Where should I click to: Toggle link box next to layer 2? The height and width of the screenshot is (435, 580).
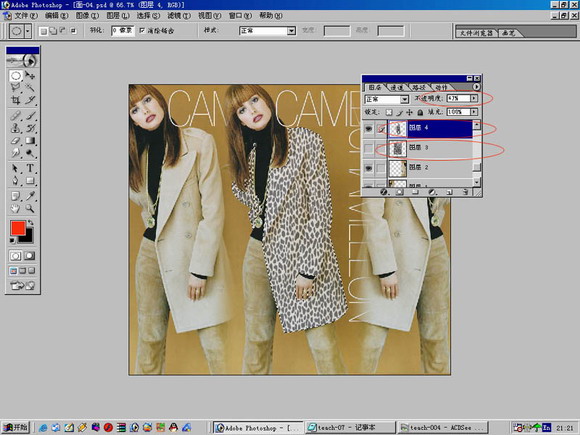click(x=381, y=168)
